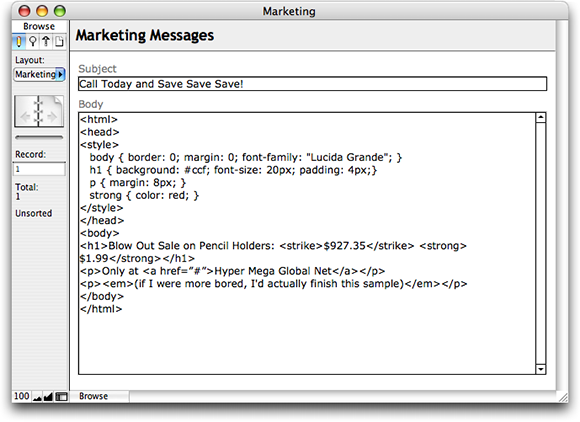Click the Body field vertical scrollbar track
580x422 pixels.
541,243
